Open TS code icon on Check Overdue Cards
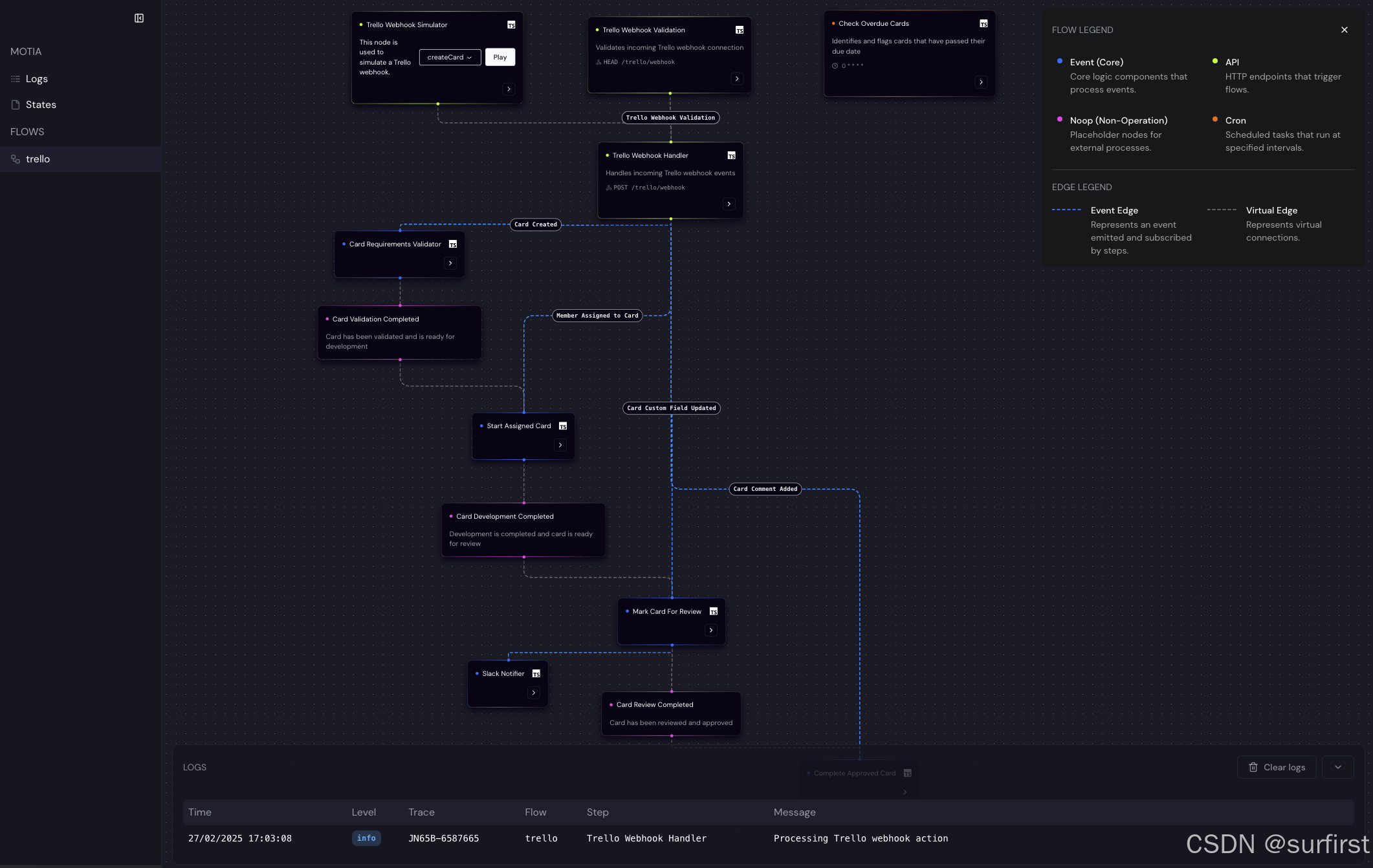 983,24
